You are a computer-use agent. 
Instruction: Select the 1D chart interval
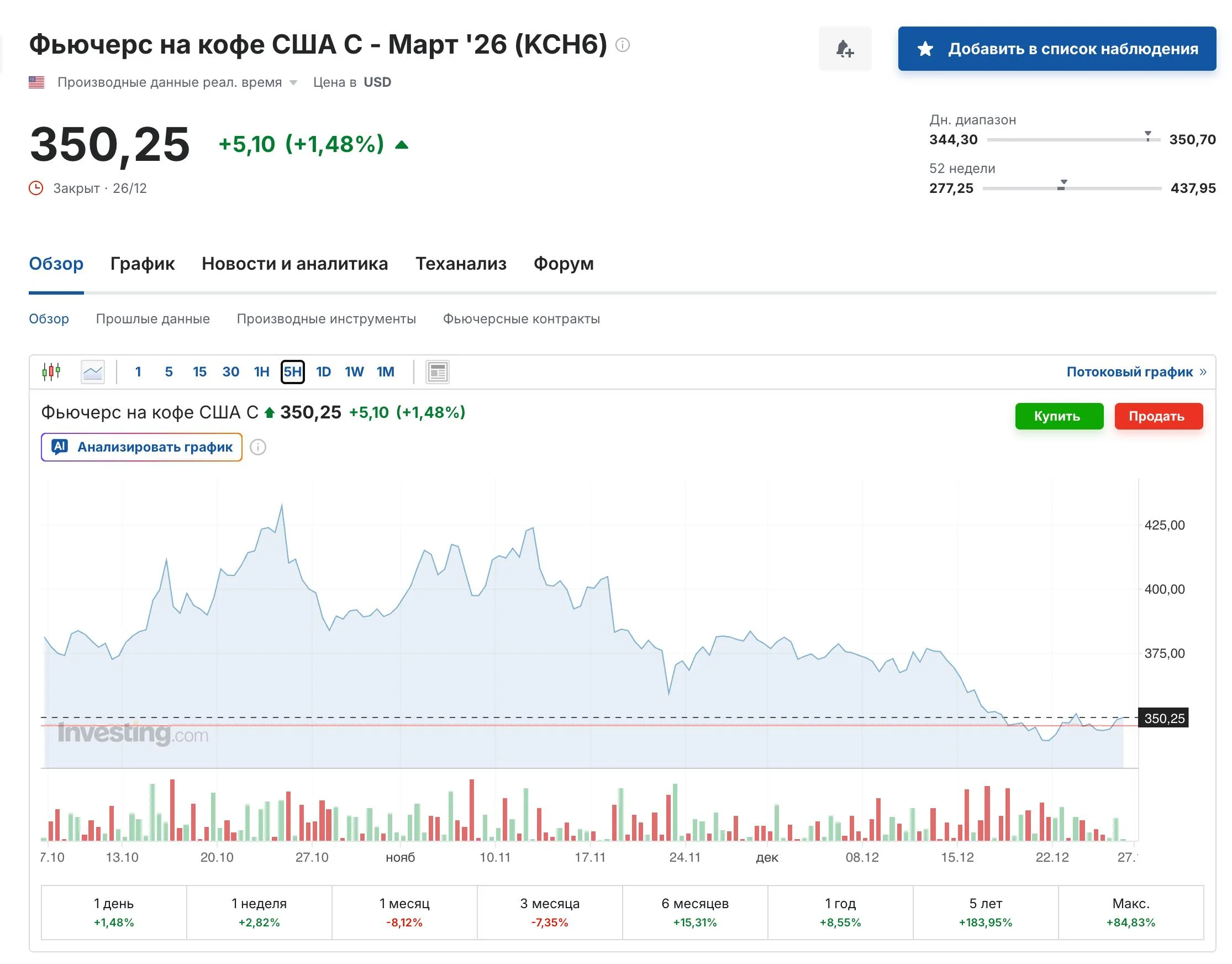(x=323, y=371)
